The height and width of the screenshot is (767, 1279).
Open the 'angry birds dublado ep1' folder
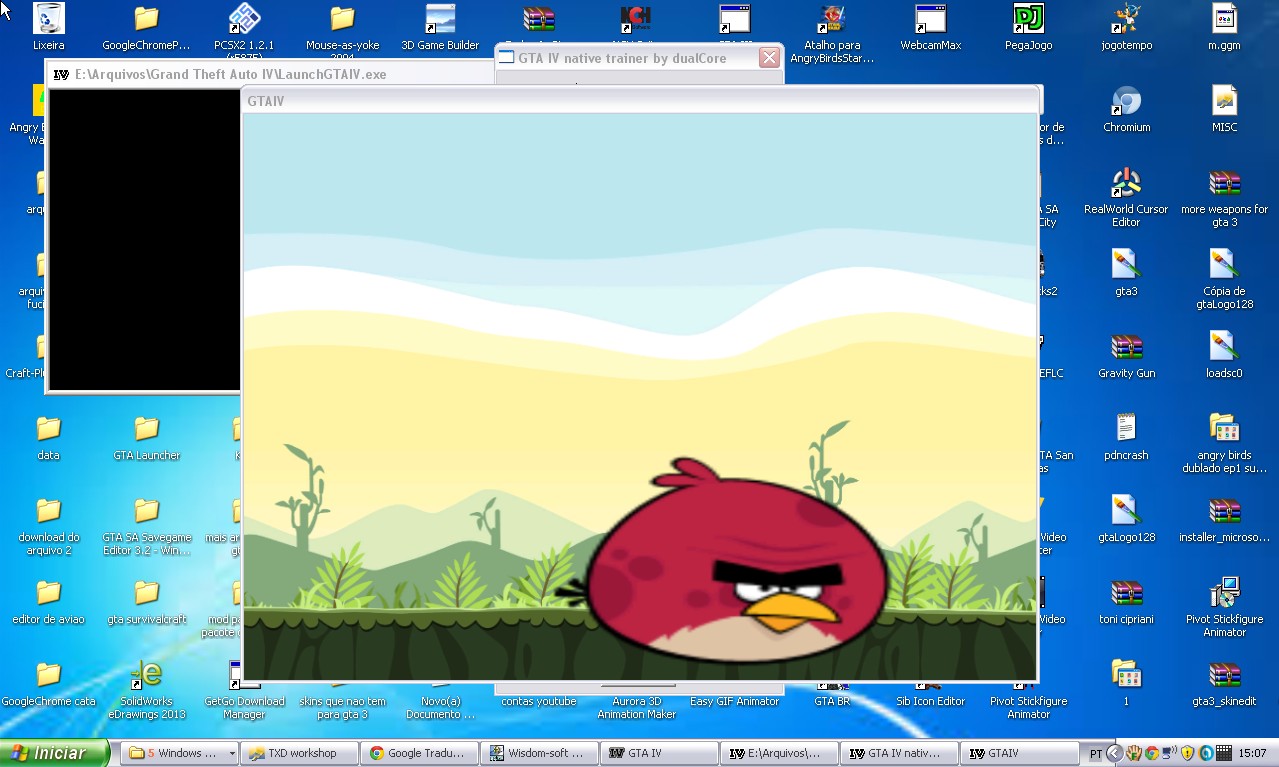click(x=1224, y=429)
